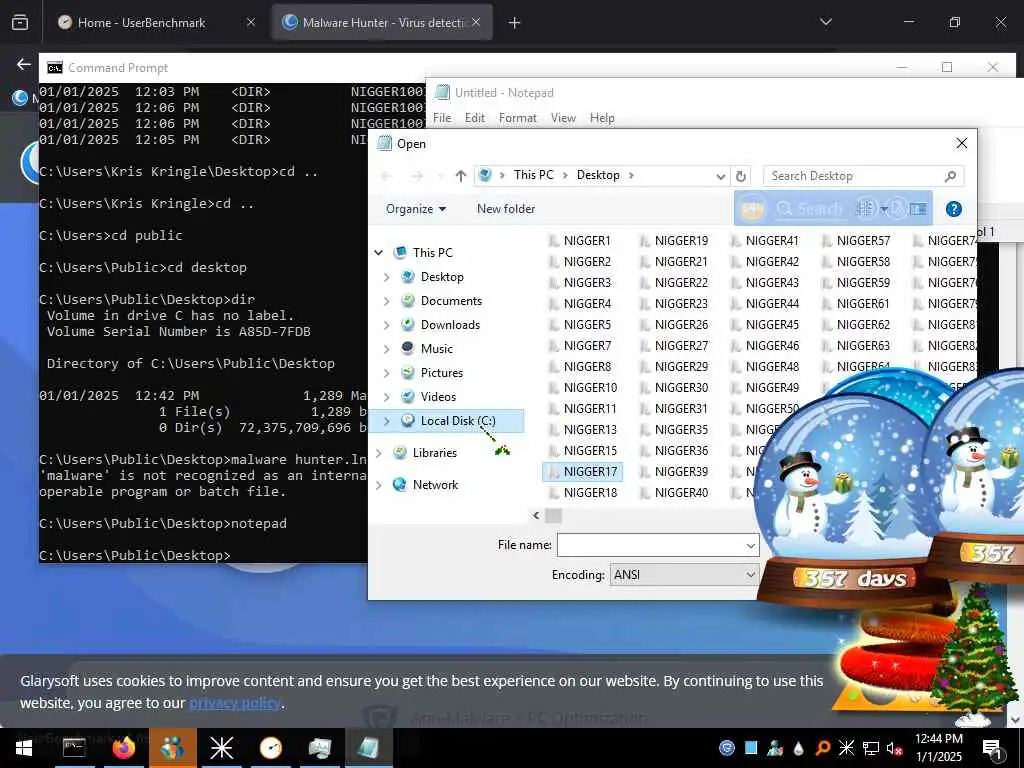Expand the Libraries tree node
1024x768 pixels.
pos(379,453)
